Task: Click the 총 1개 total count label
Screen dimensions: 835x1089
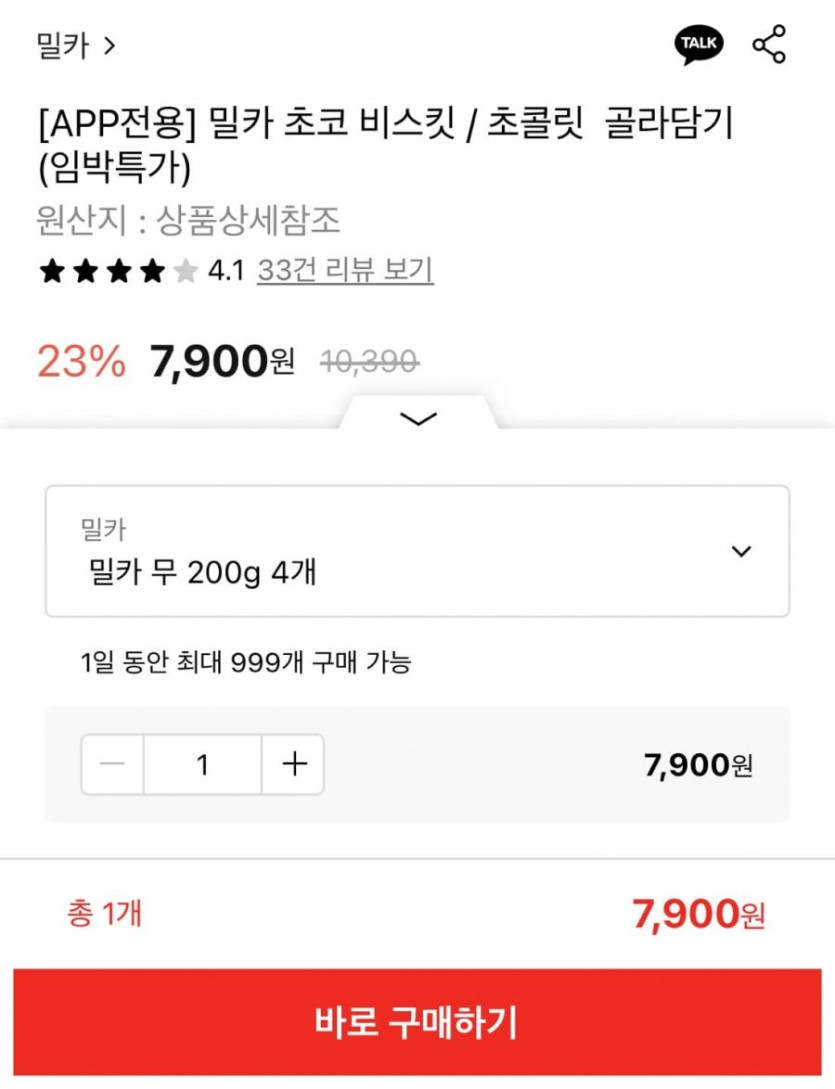Action: 104,913
